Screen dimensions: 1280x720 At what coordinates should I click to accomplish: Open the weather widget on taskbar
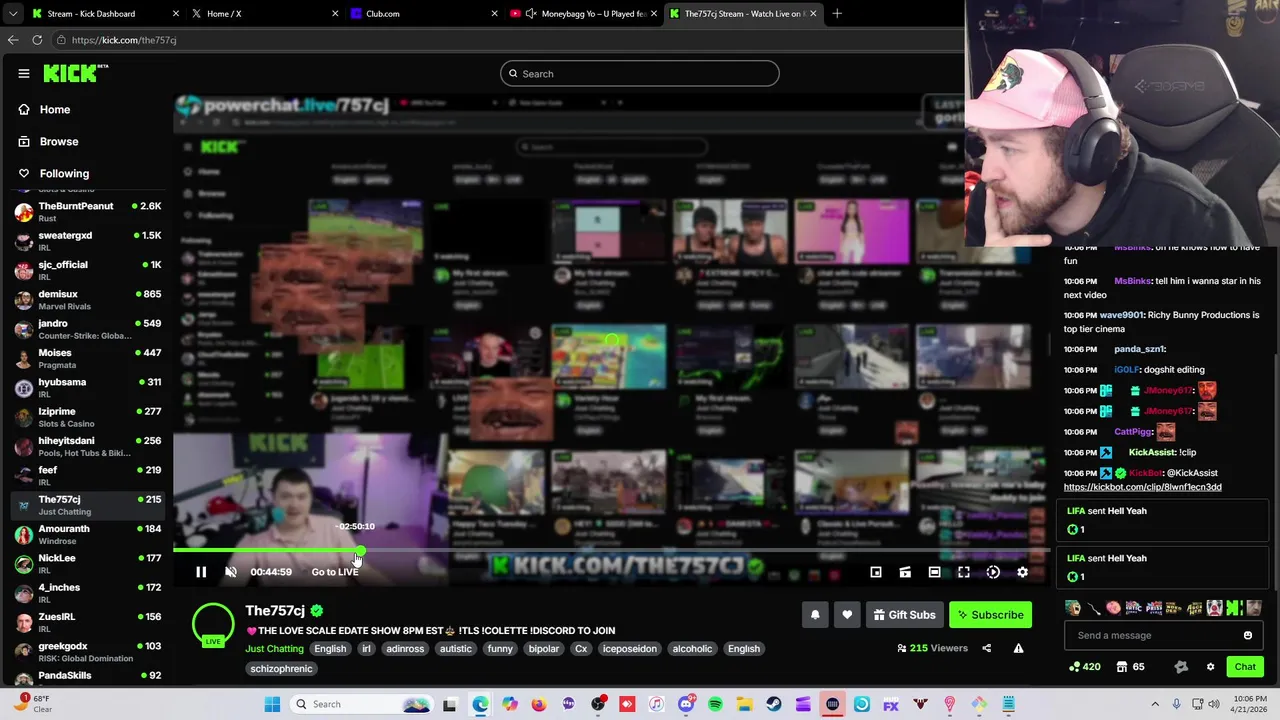(x=32, y=703)
